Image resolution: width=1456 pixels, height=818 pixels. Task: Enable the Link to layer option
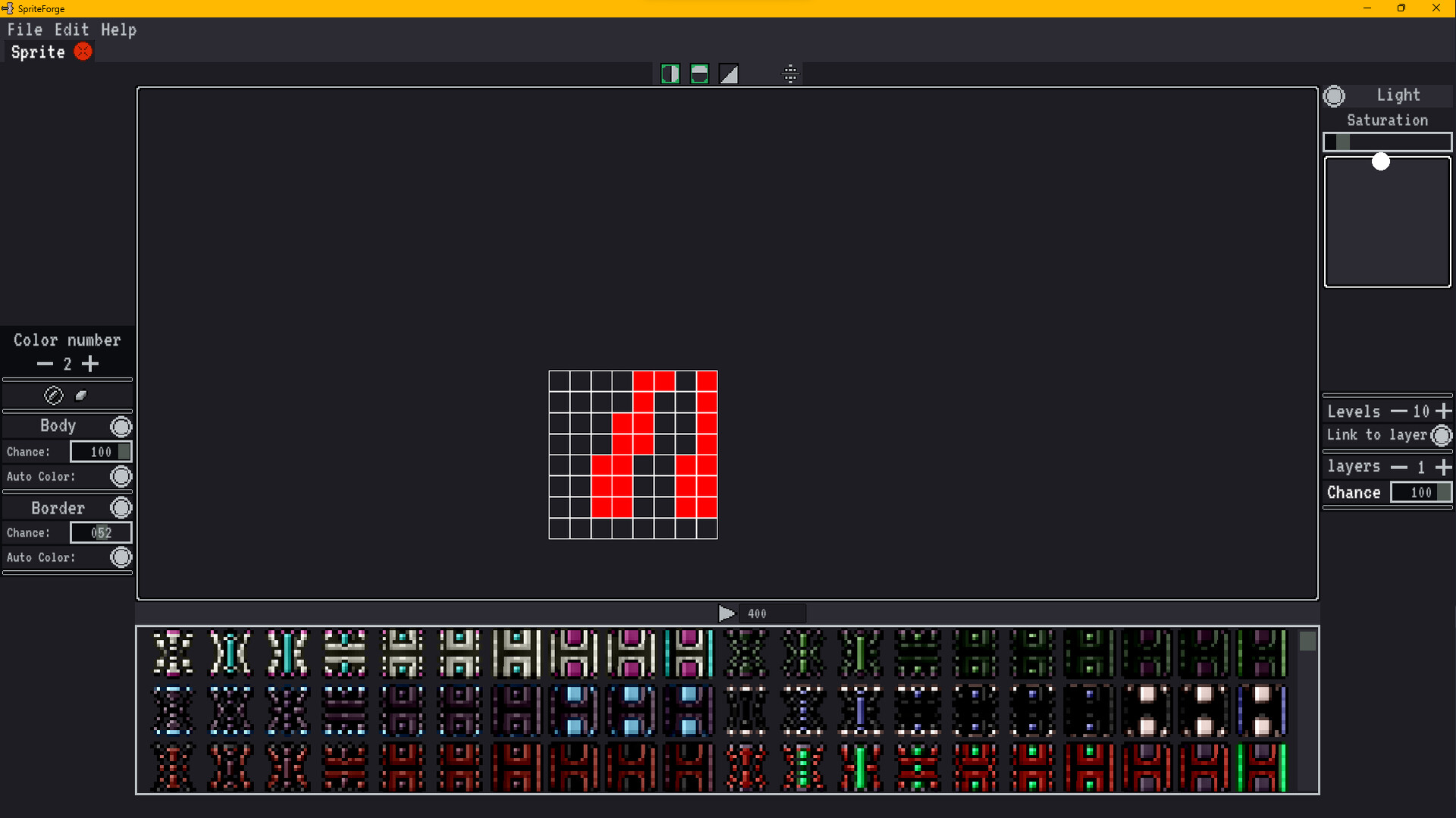(1442, 435)
